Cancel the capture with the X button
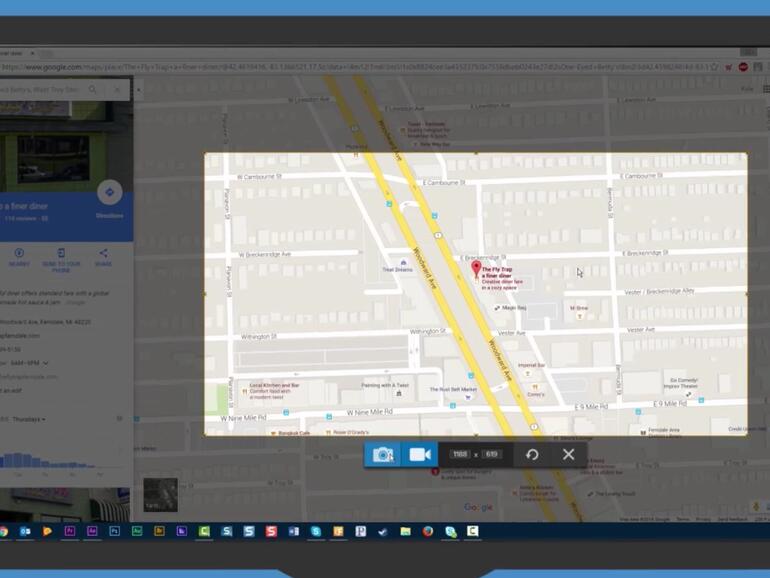 tap(568, 454)
